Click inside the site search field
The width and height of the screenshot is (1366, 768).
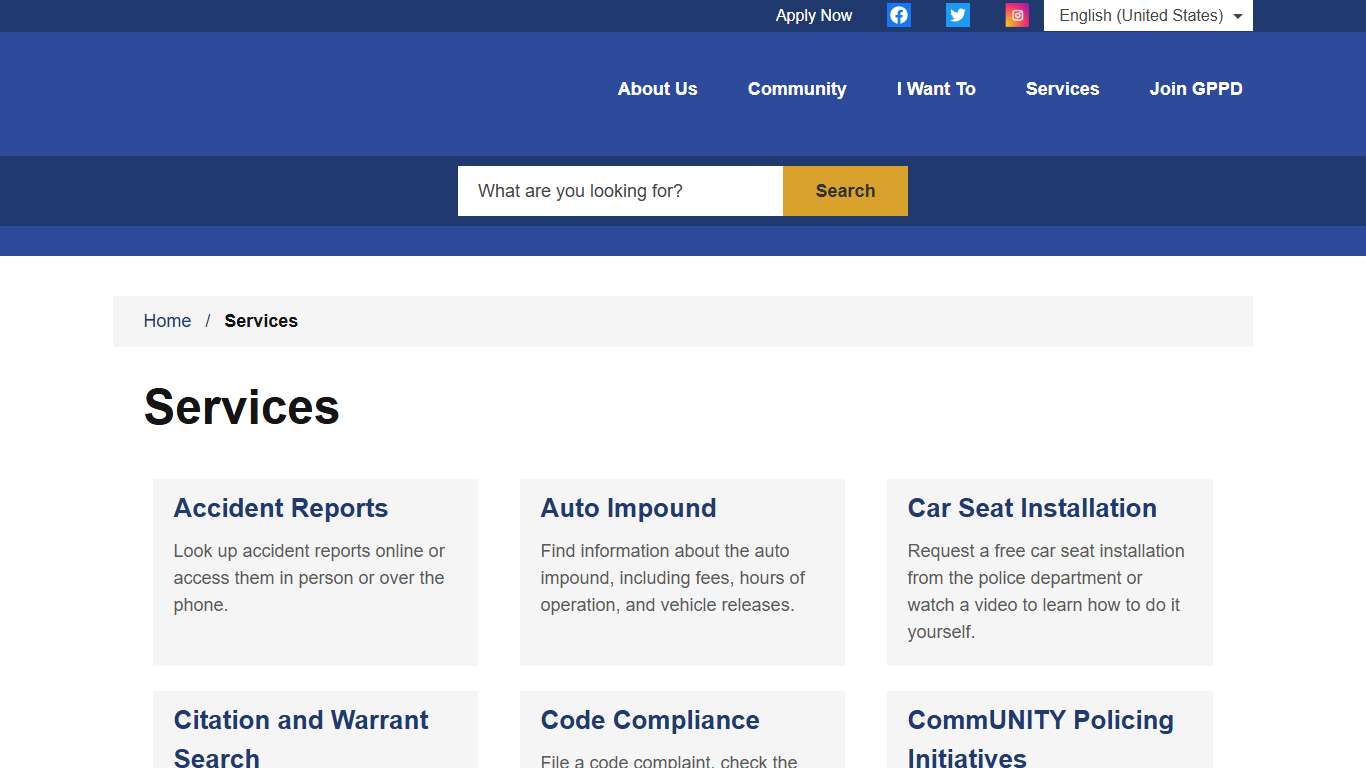pyautogui.click(x=619, y=190)
